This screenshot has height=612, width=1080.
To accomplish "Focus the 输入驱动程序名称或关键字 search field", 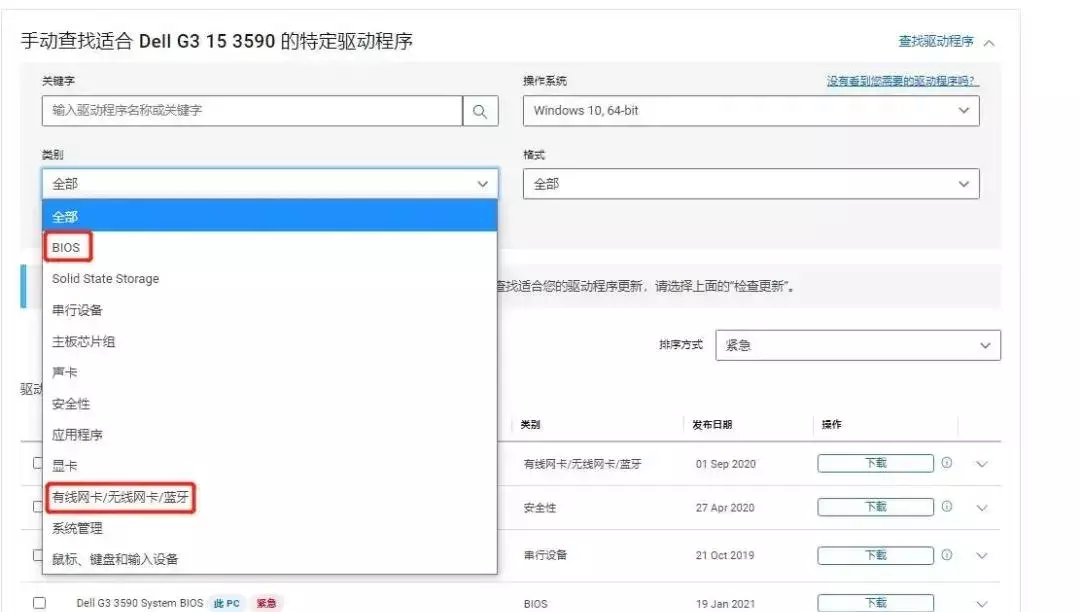I will pyautogui.click(x=252, y=111).
